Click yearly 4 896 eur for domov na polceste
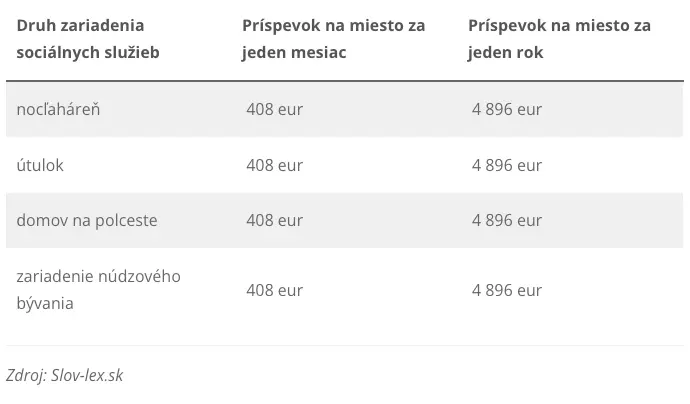690x404 pixels. pyautogui.click(x=507, y=220)
